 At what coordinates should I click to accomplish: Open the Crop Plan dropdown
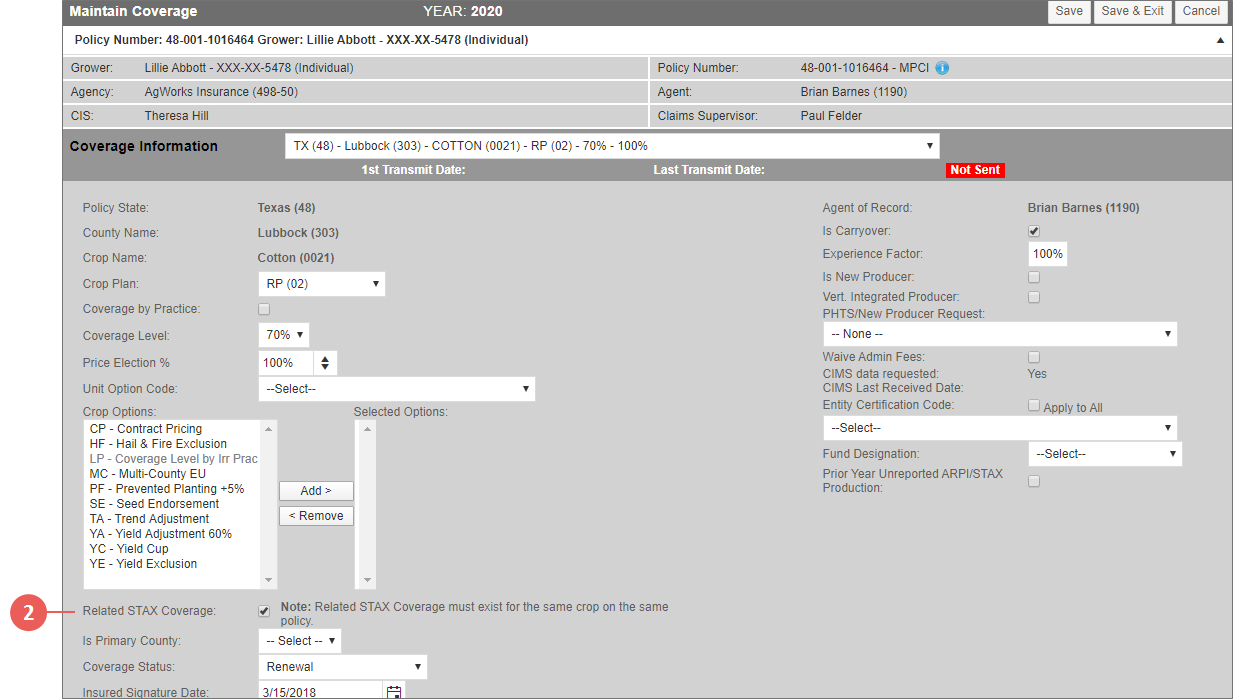[x=321, y=284]
